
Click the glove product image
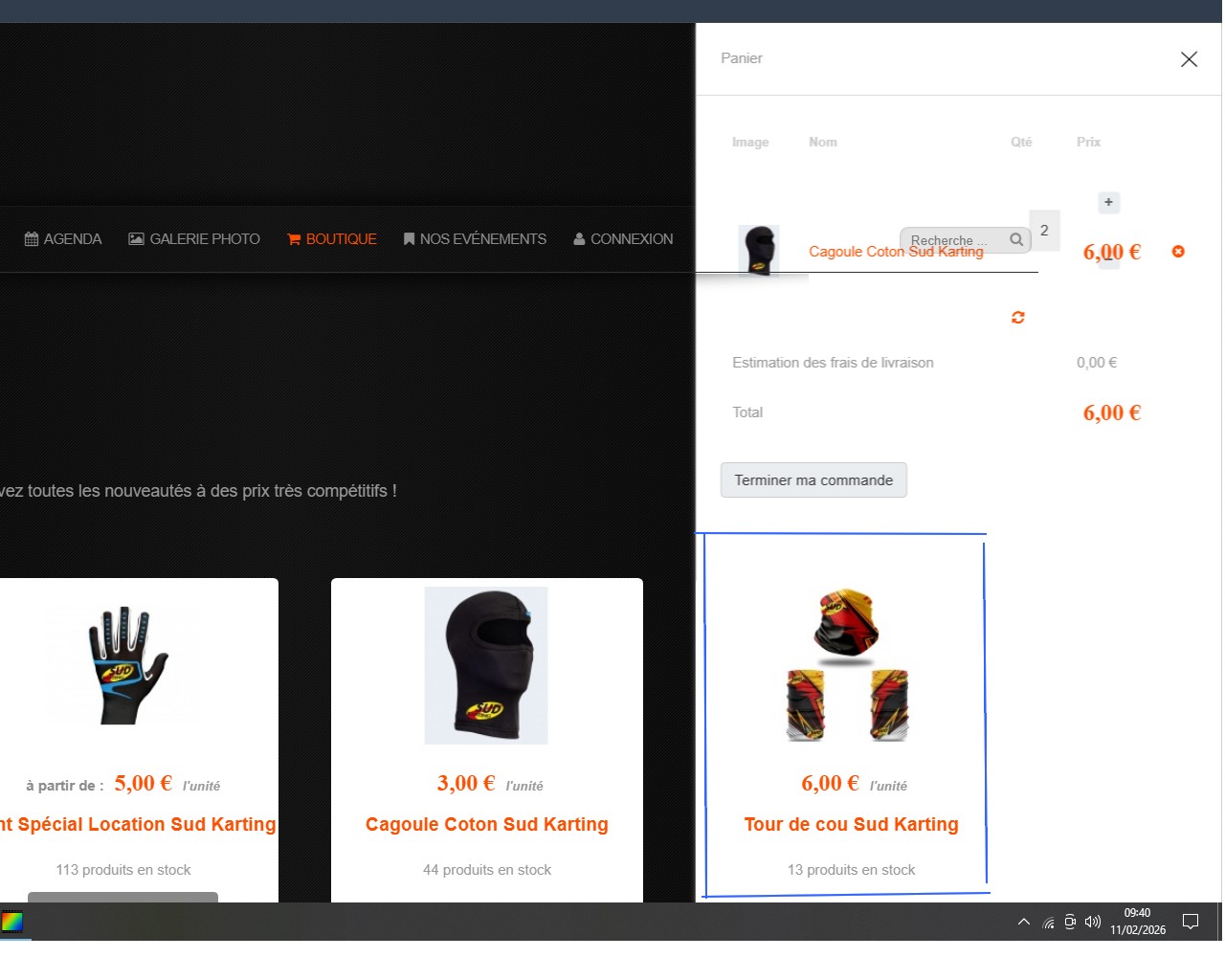tap(123, 664)
